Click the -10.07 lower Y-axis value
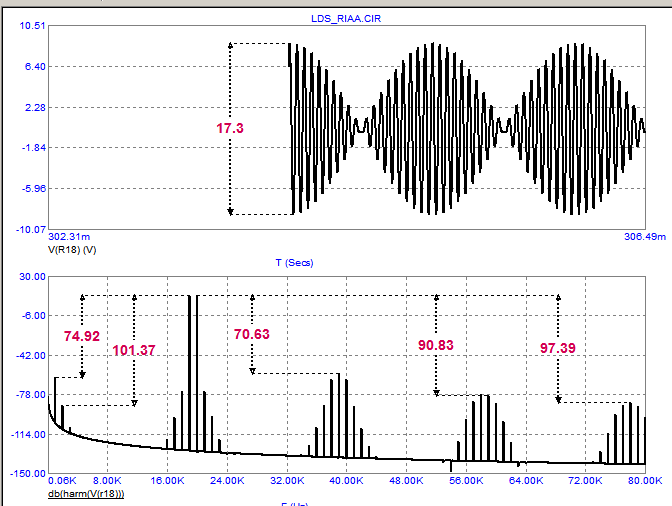 [x=31, y=230]
